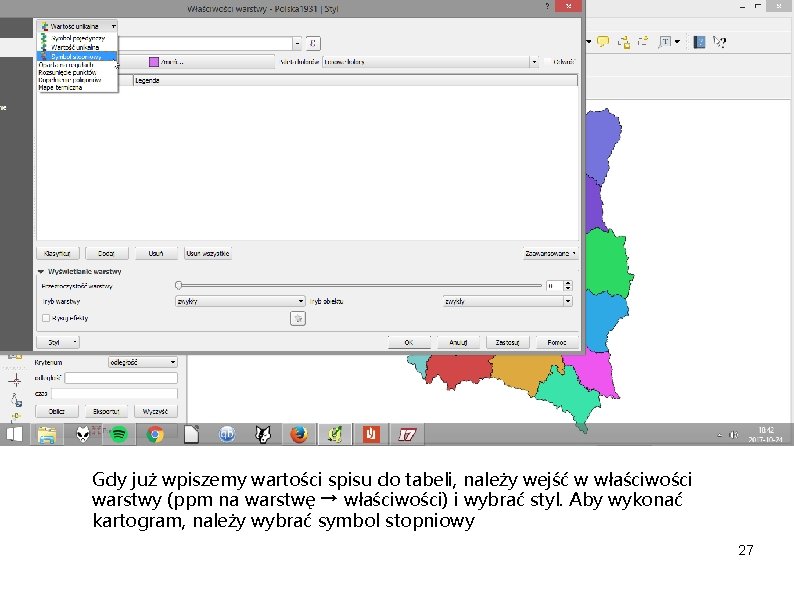Confirm dialog with OK button
794x595 pixels.
409,342
